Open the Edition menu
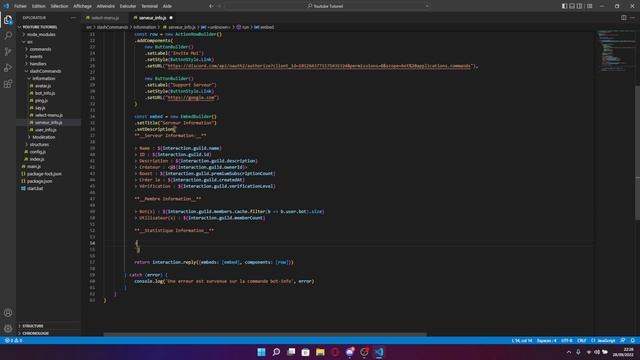Image resolution: width=640 pixels, height=360 pixels. click(39, 6)
